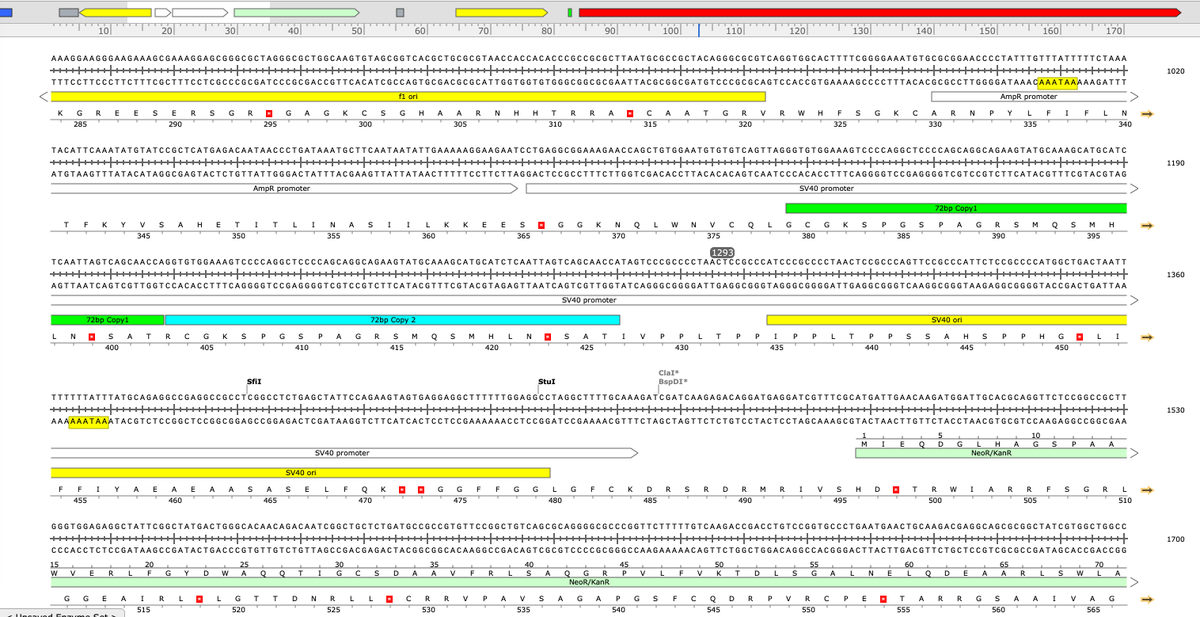
Task: Click the StuI restriction site label
Action: 546,382
